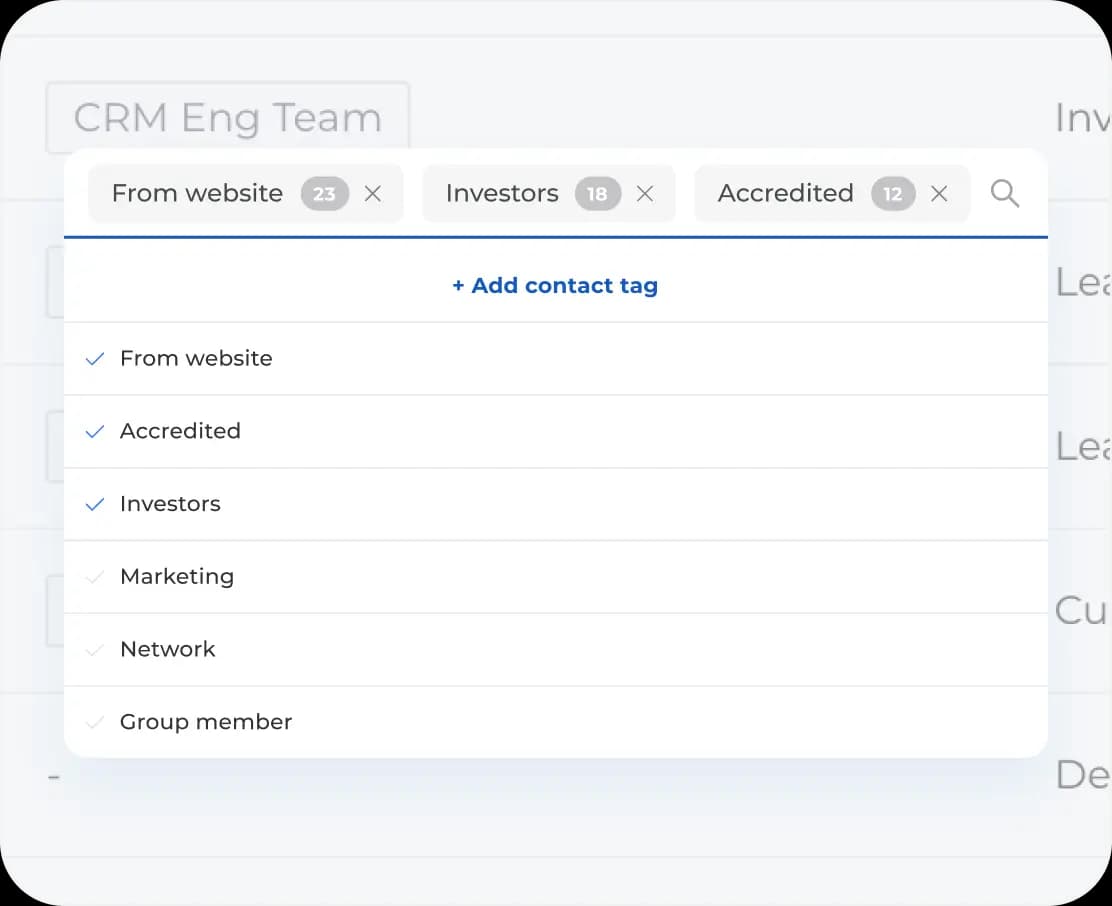Click the "Investors" chip label
This screenshot has width=1112, height=906.
point(502,193)
